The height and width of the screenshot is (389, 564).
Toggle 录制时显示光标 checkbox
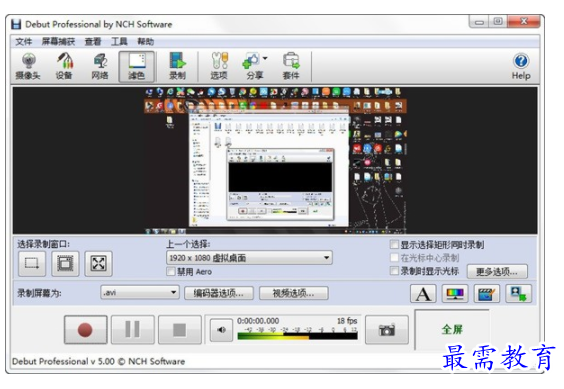395,271
